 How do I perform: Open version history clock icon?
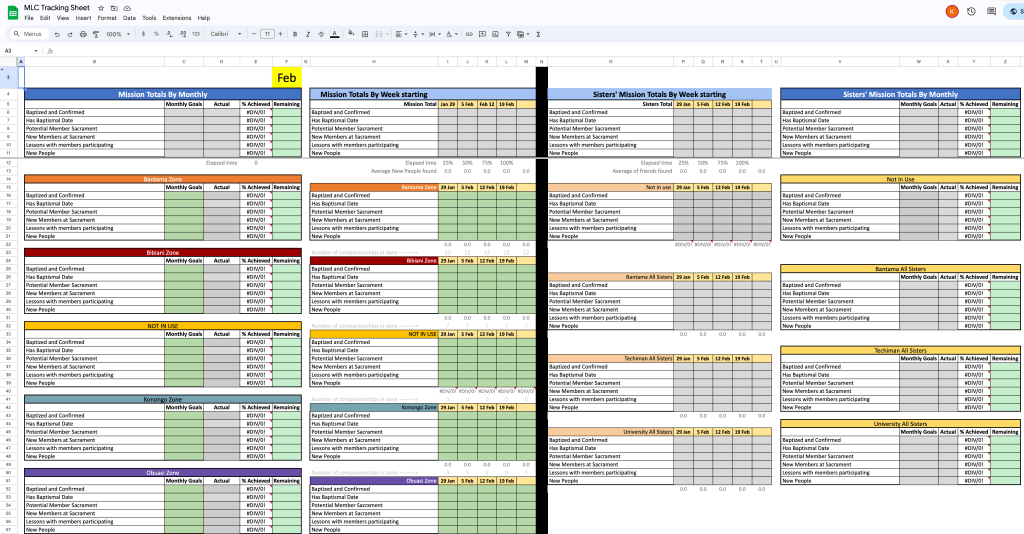(x=971, y=11)
